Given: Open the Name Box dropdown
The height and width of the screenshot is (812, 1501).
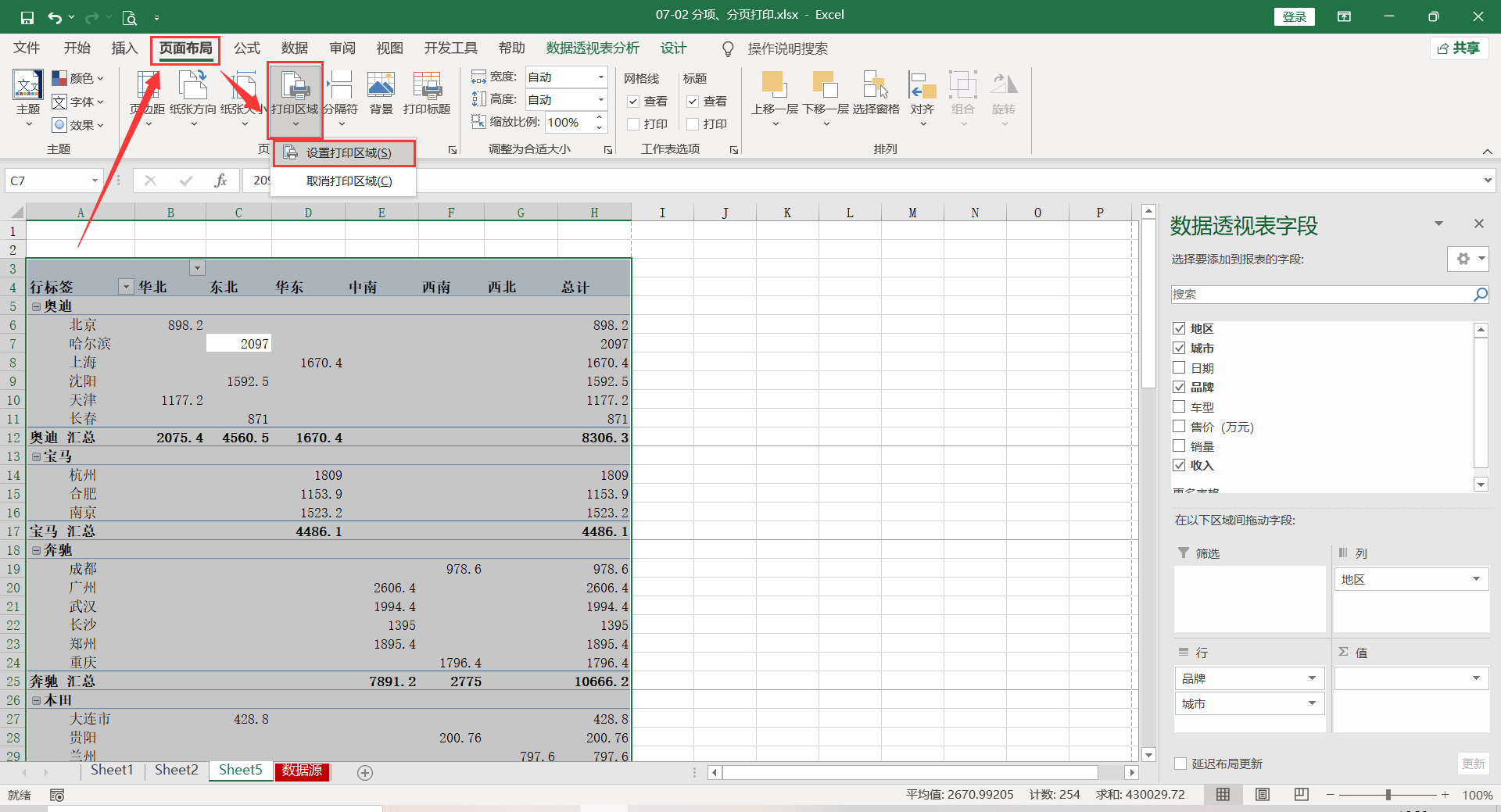Looking at the screenshot, I should coord(95,181).
